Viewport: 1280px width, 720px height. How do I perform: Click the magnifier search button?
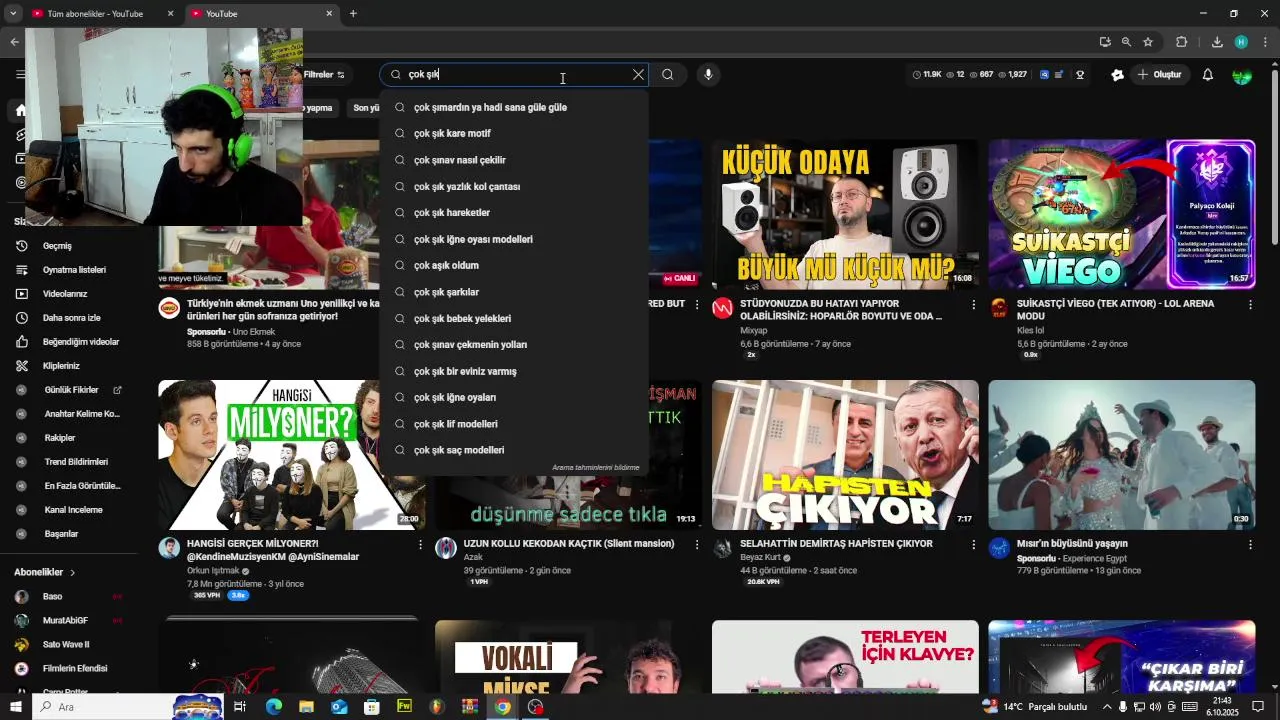click(x=668, y=75)
